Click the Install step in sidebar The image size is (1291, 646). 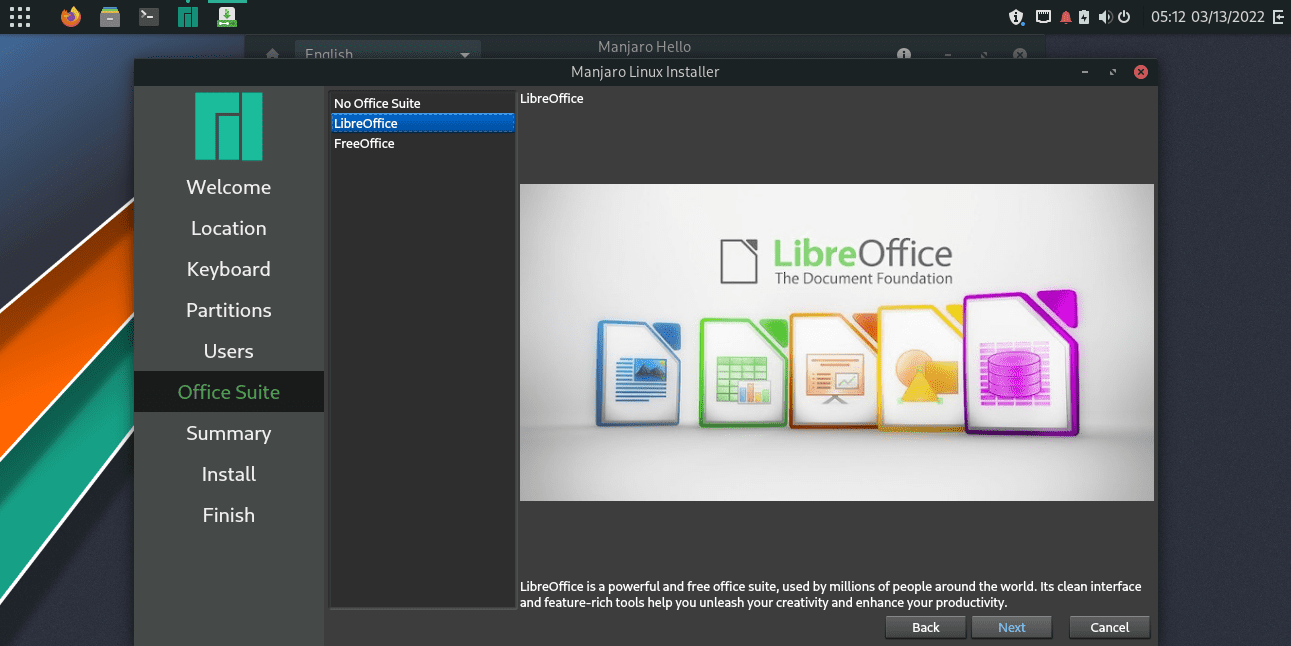[229, 474]
